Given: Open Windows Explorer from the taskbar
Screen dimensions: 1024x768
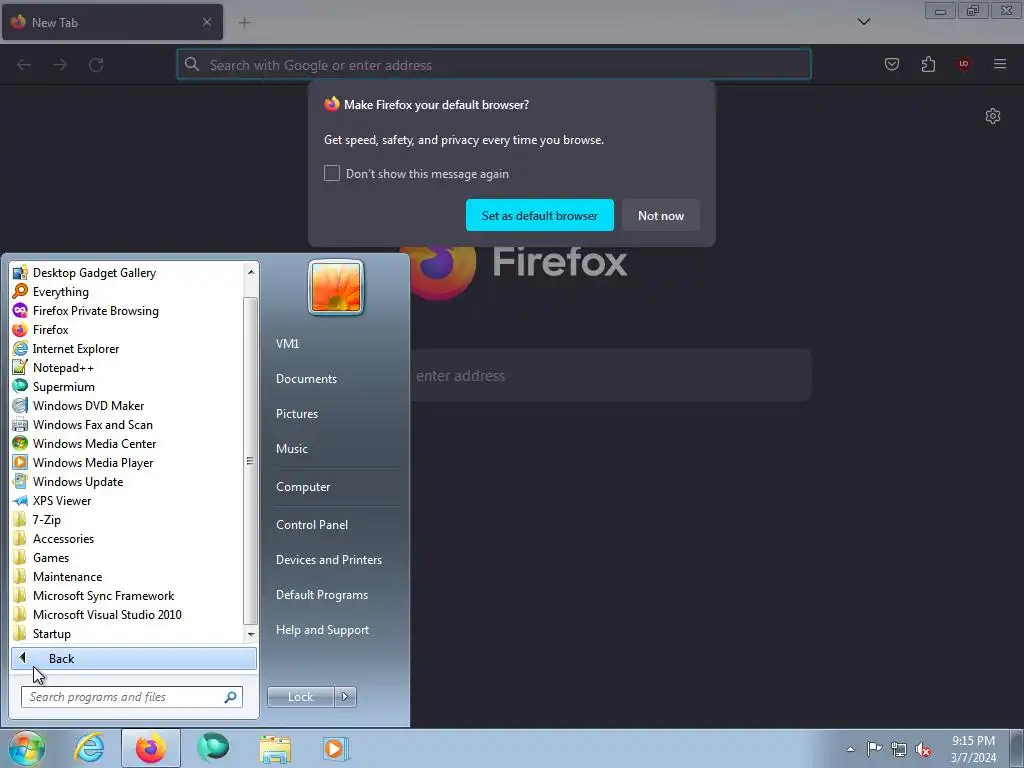Looking at the screenshot, I should click(x=275, y=748).
